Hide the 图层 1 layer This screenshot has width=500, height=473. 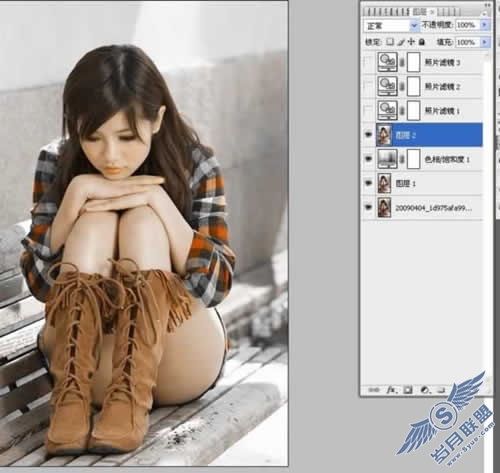pyautogui.click(x=369, y=183)
